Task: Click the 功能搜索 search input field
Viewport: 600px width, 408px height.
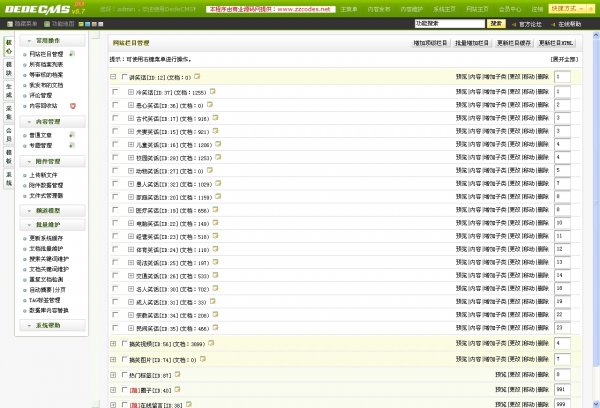Action: tap(450, 24)
